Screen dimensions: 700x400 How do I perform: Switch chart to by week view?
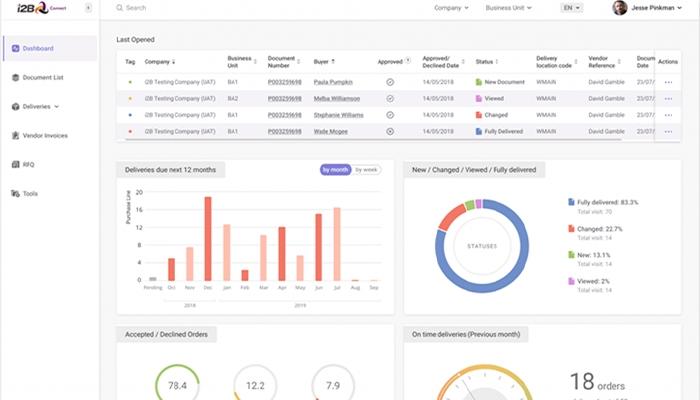(366, 170)
